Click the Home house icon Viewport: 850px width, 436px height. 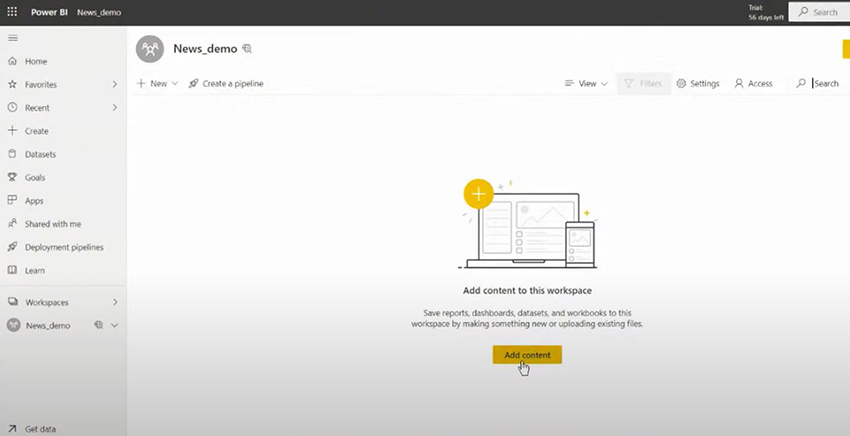pos(12,61)
